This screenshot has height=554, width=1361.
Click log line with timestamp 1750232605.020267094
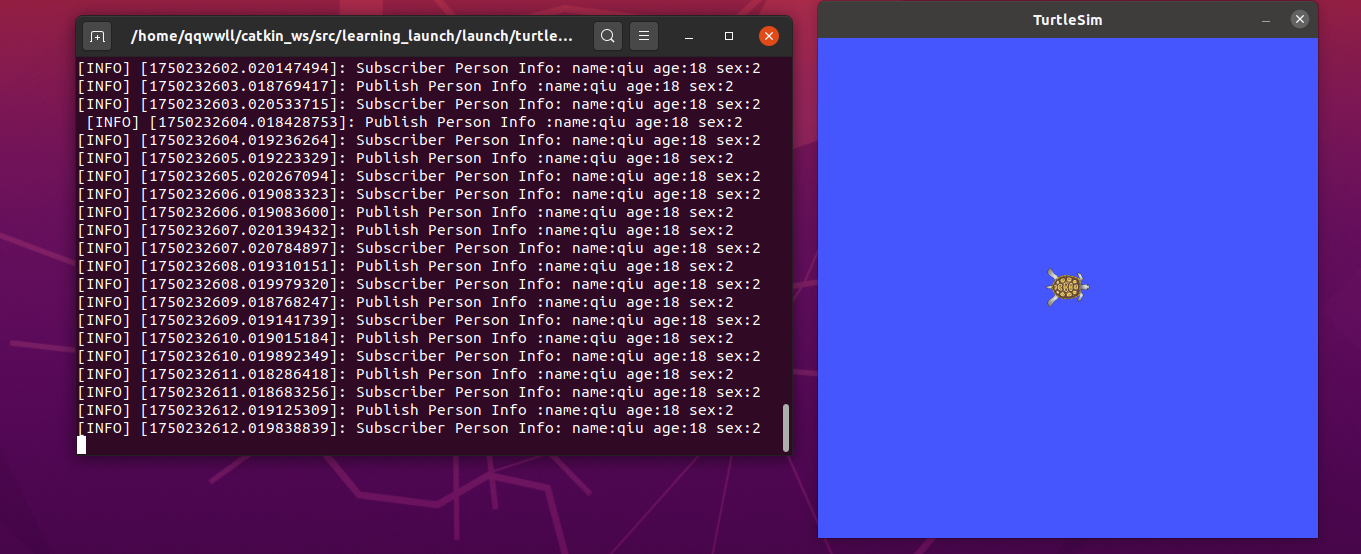pos(419,176)
